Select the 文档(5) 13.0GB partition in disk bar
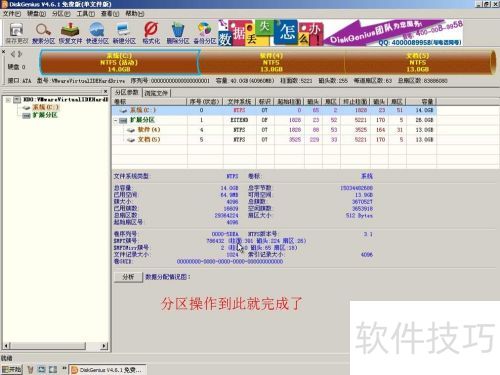 418,62
